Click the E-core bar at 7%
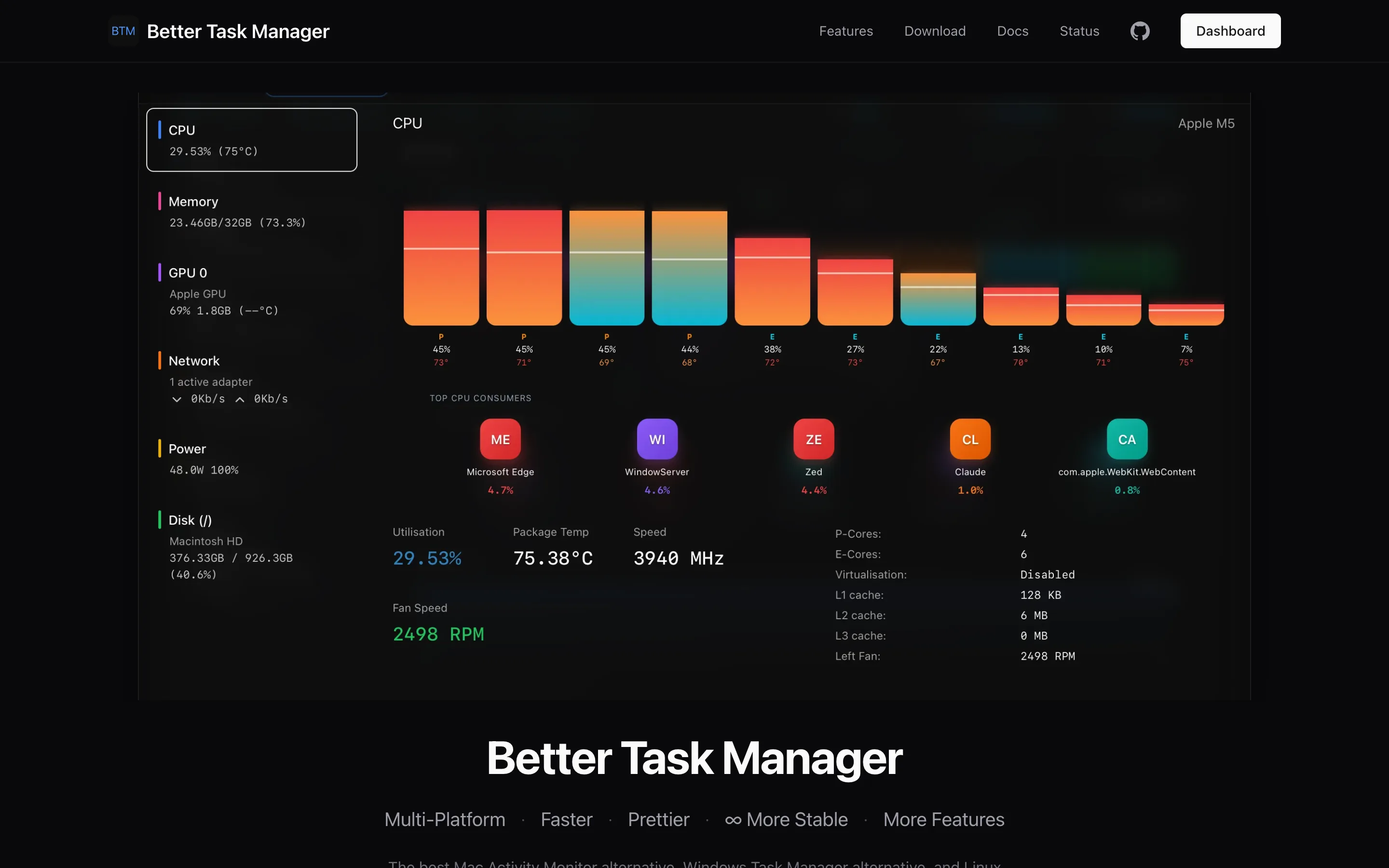This screenshot has height=868, width=1389. pyautogui.click(x=1186, y=314)
